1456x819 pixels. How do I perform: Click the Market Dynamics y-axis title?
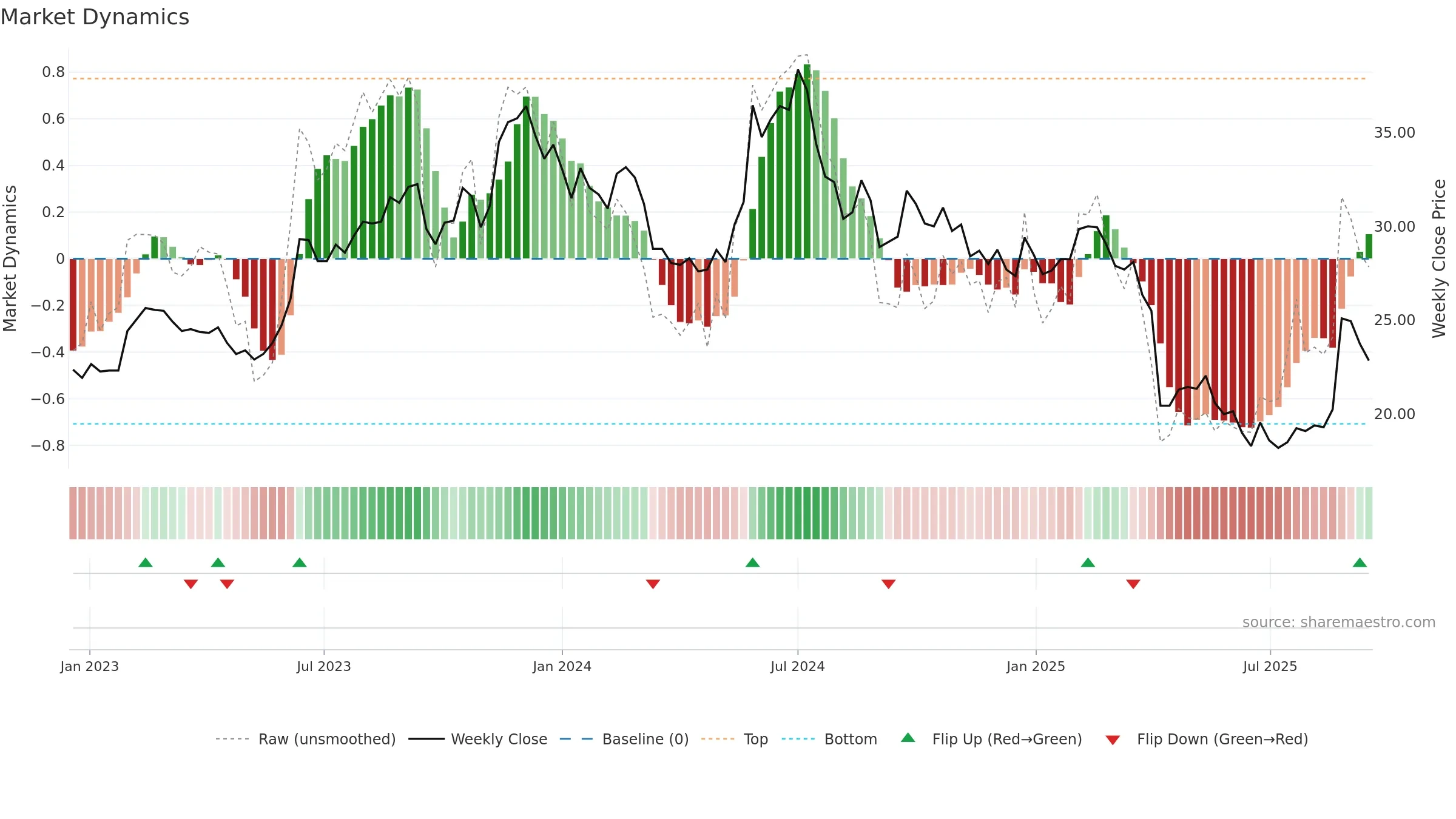pyautogui.click(x=10, y=258)
